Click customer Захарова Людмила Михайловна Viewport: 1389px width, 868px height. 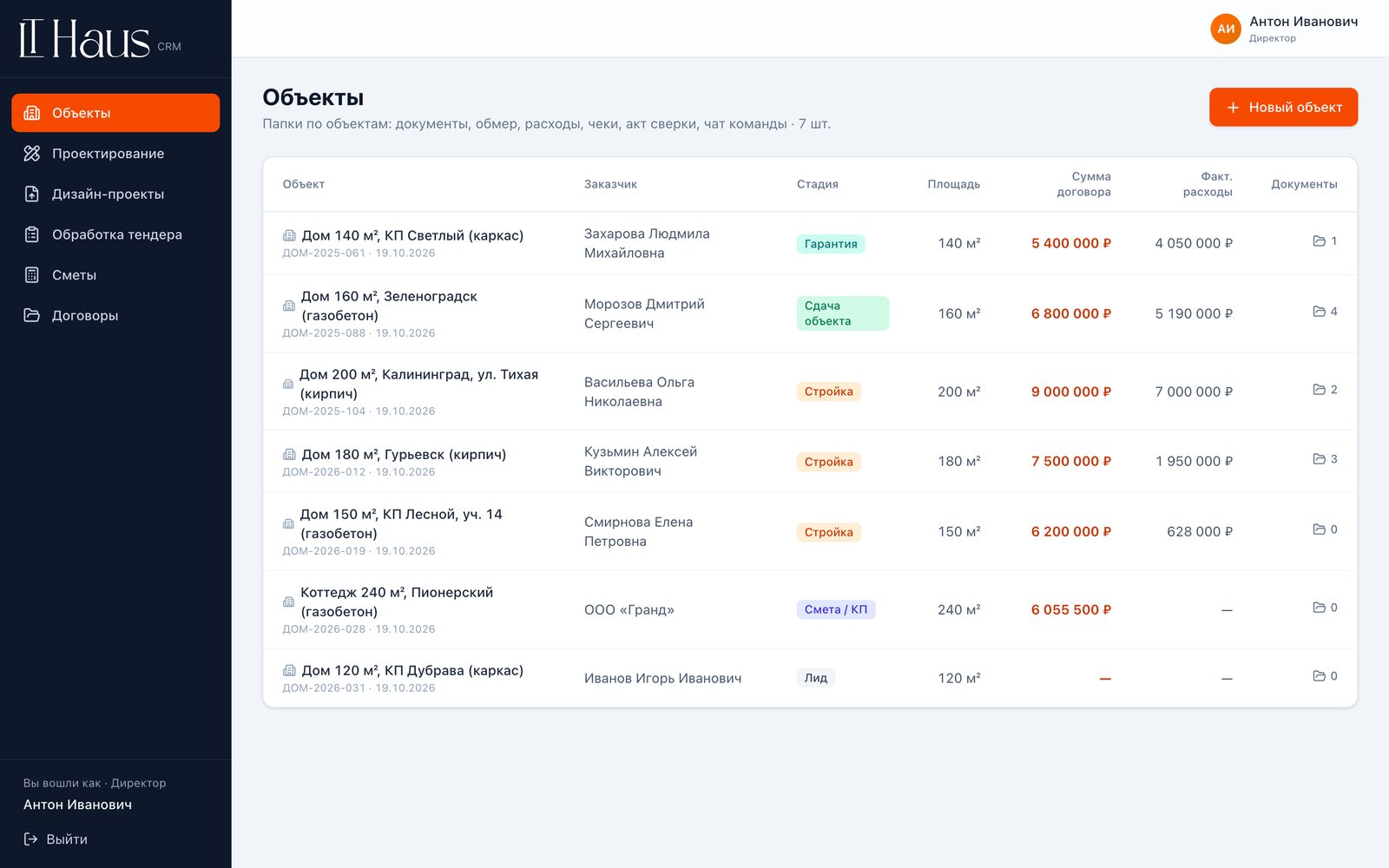647,243
